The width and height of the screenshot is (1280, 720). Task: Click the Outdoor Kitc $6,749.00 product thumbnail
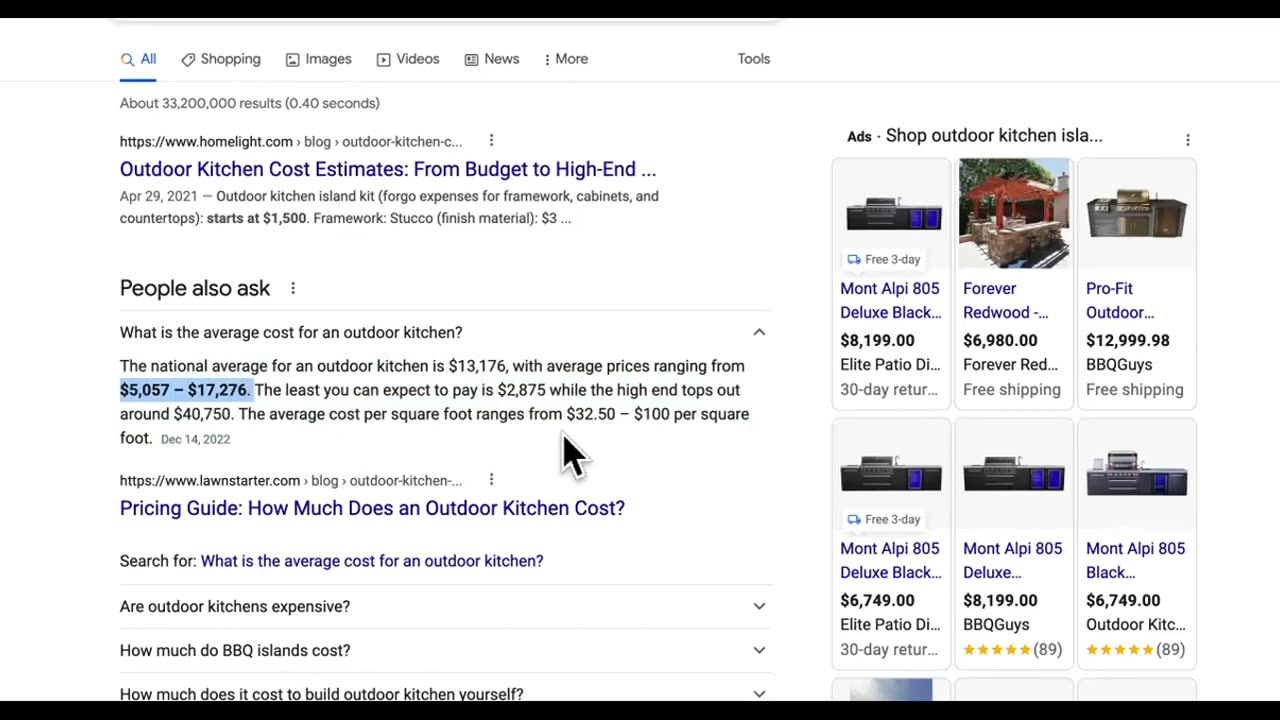(x=1137, y=473)
